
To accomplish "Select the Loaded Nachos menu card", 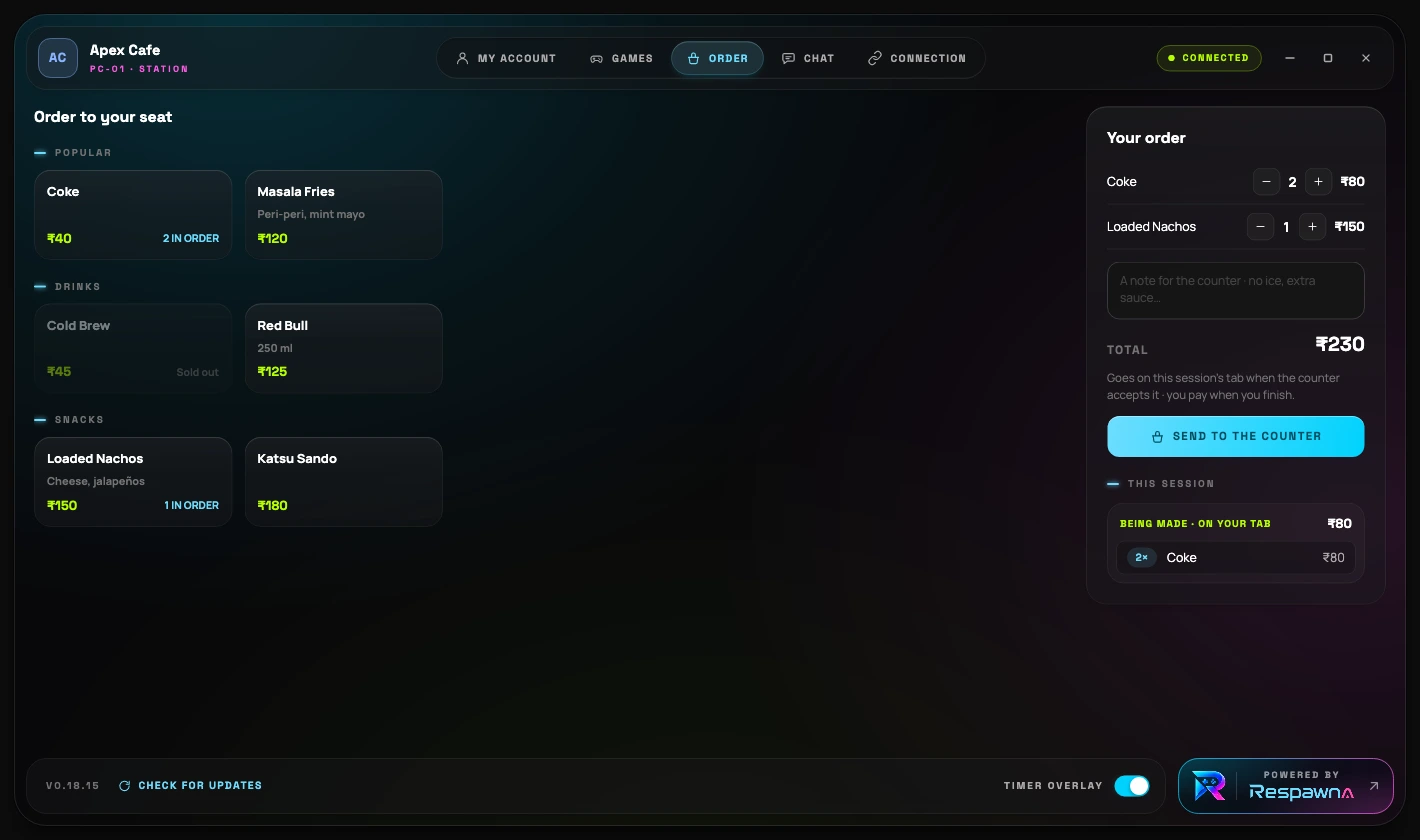I will [133, 482].
